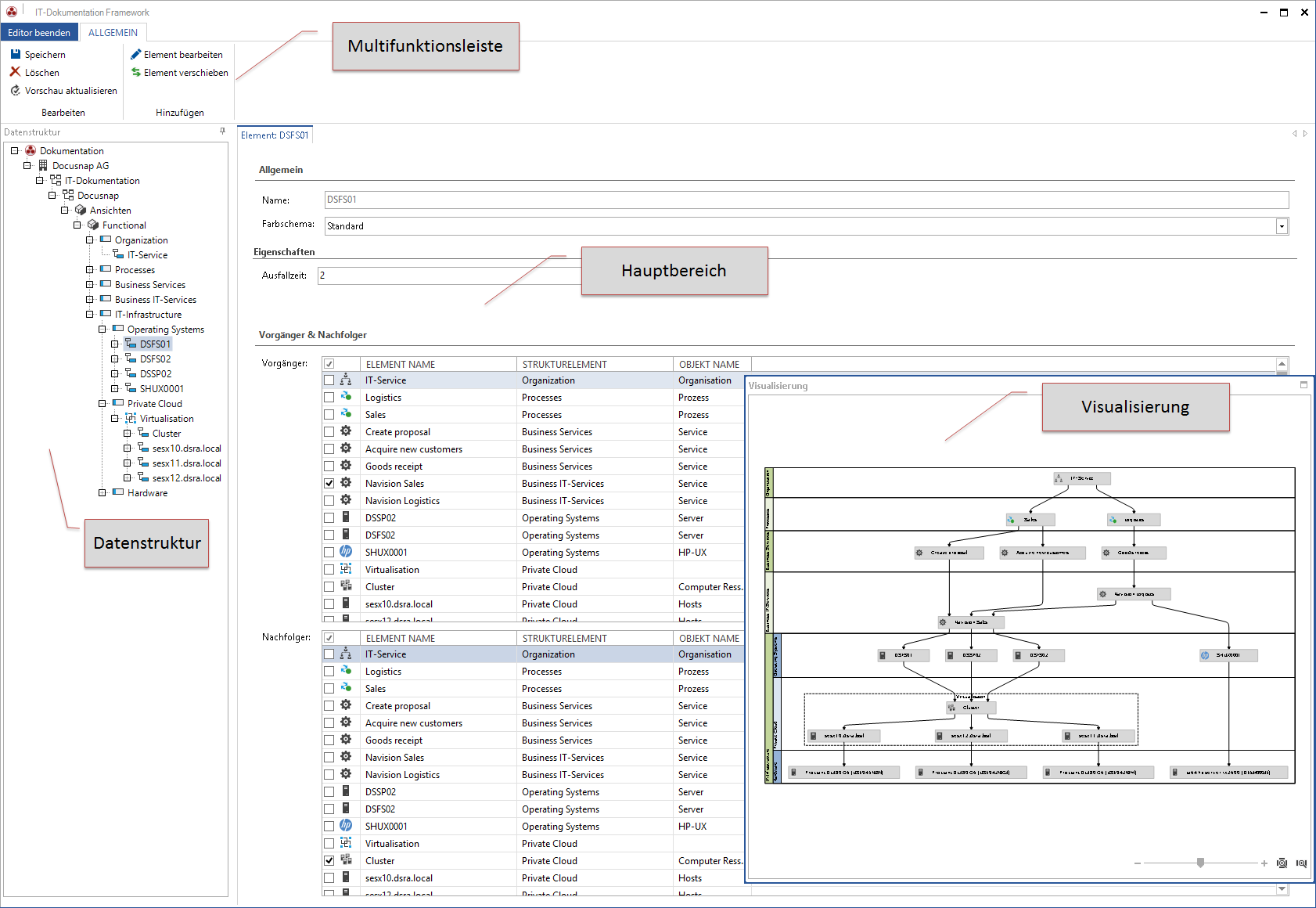Click the Speichern save icon
This screenshot has width=1316, height=908.
pyautogui.click(x=15, y=54)
